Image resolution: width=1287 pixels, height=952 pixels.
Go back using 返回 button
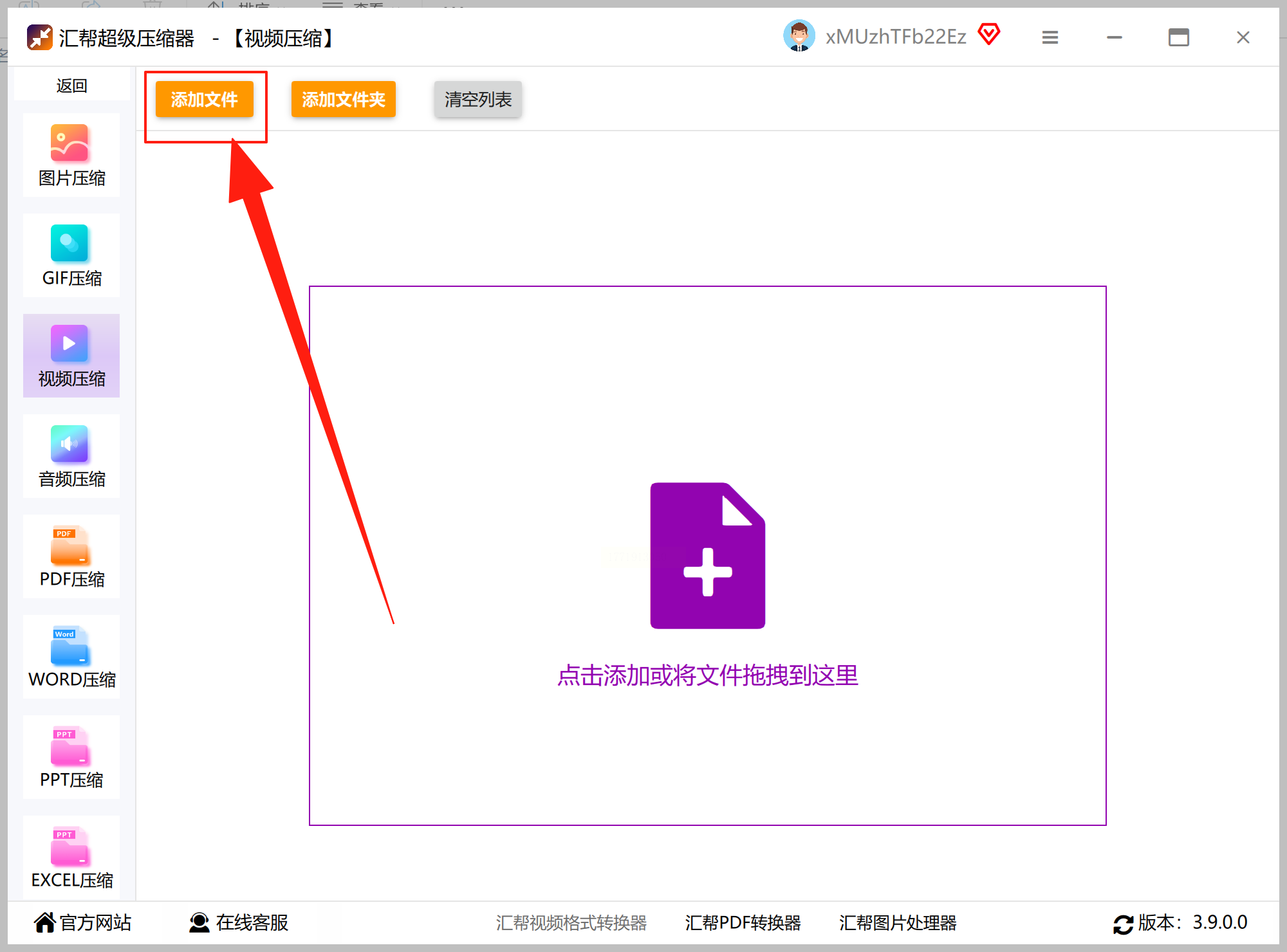click(71, 86)
